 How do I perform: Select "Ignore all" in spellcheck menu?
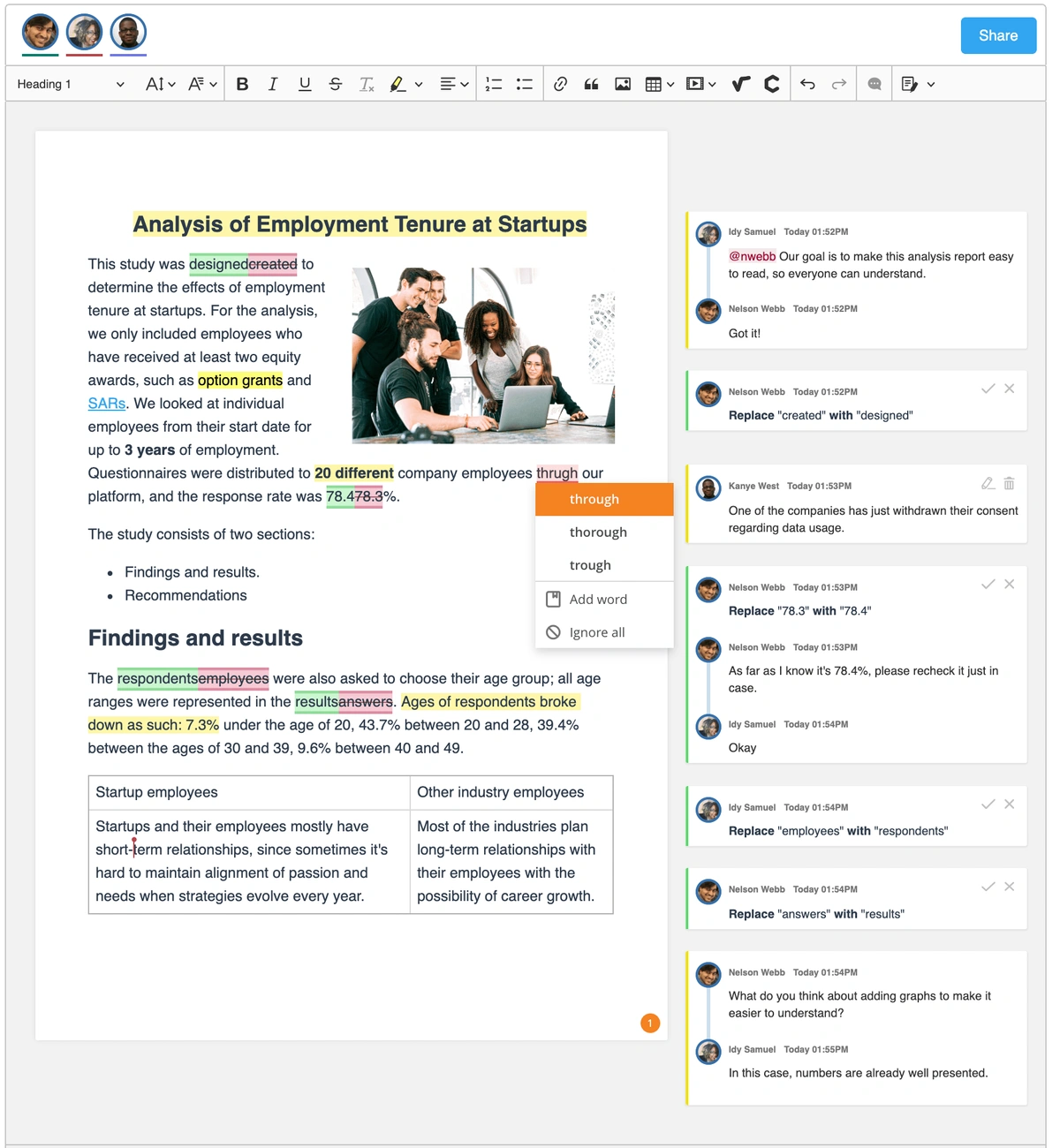596,632
